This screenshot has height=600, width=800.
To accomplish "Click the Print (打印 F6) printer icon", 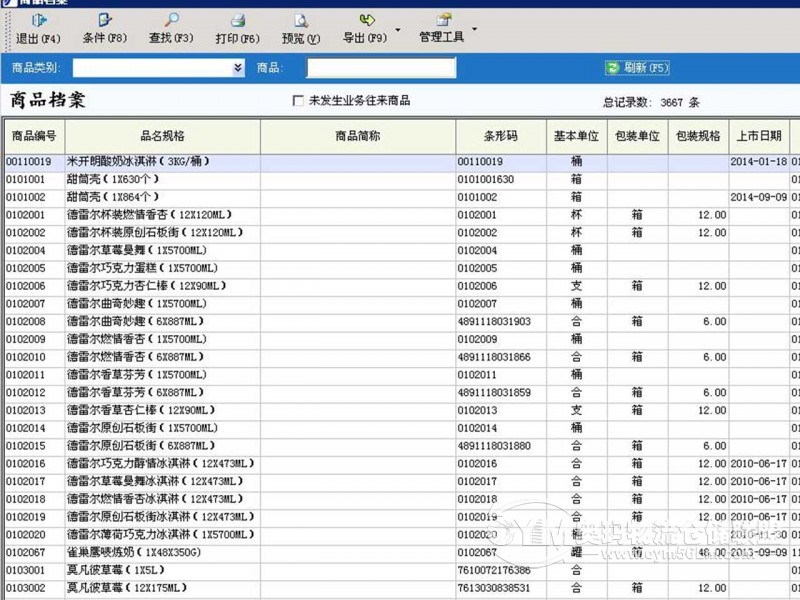I will pyautogui.click(x=238, y=20).
